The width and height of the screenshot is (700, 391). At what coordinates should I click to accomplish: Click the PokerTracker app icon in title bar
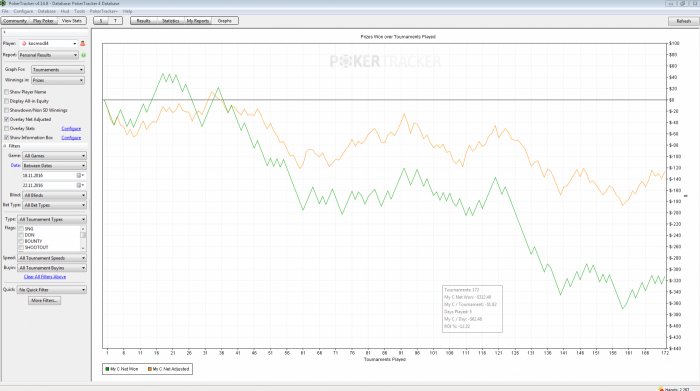(4, 3)
